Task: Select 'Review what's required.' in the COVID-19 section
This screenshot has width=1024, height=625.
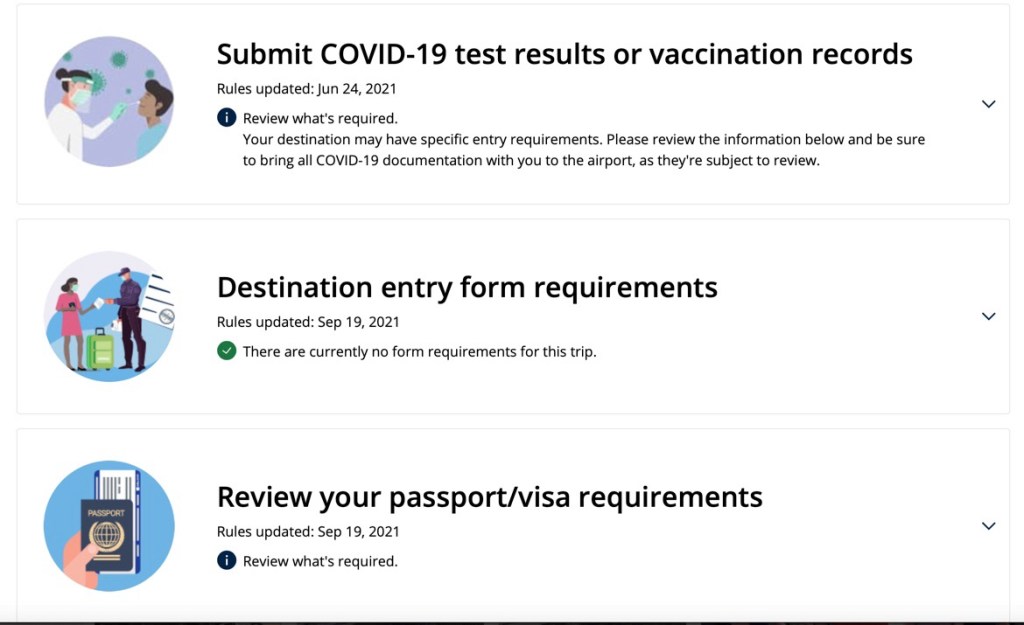Action: pyautogui.click(x=320, y=119)
